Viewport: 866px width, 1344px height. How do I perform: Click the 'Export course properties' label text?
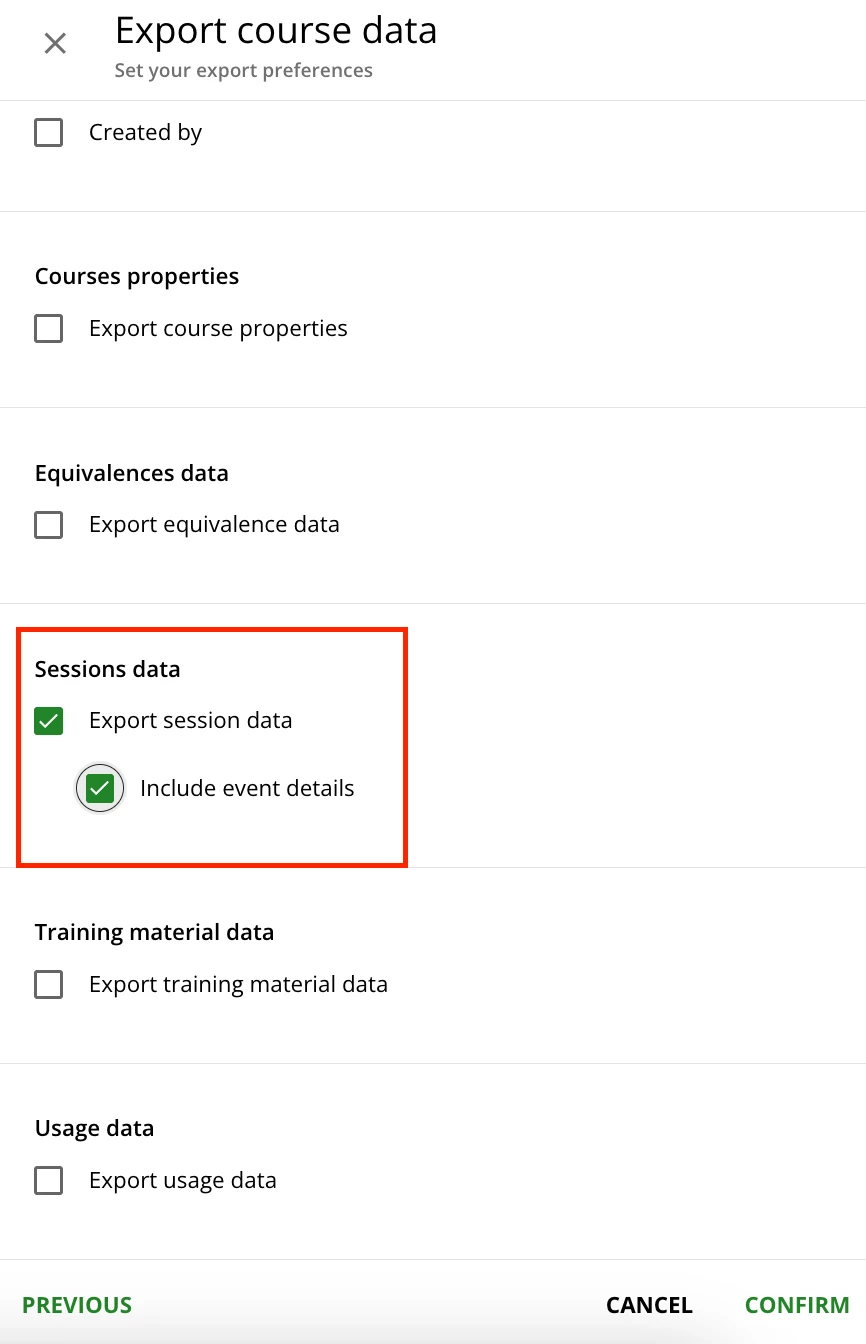tap(218, 329)
